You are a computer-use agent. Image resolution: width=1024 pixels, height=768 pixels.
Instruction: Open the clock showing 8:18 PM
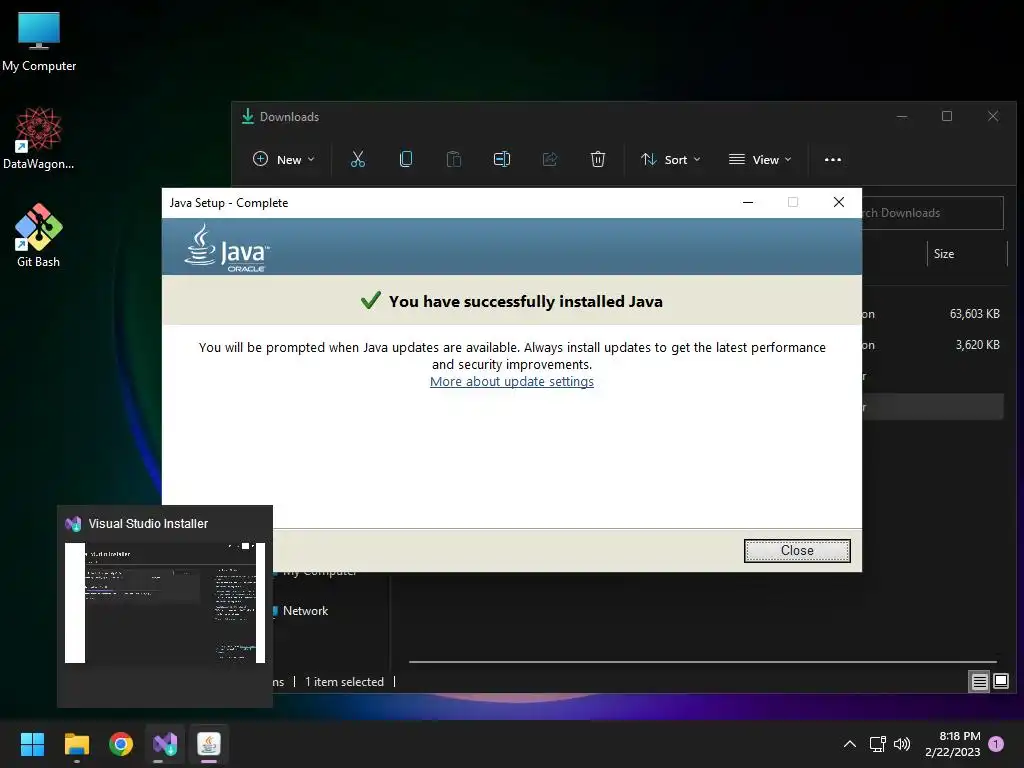(953, 744)
